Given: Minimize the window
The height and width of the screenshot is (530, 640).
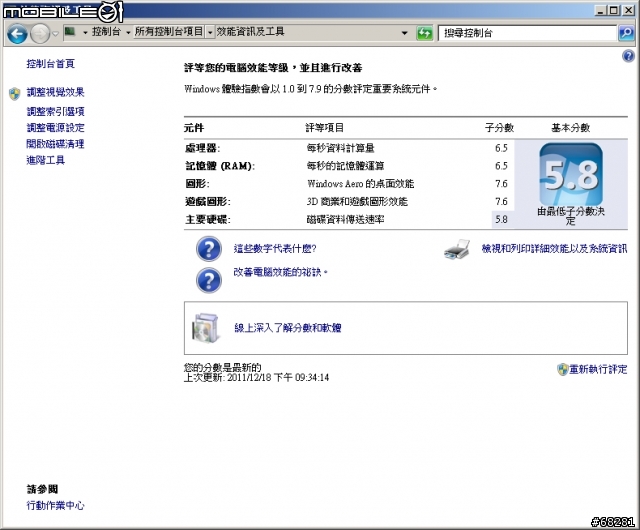Looking at the screenshot, I should pyautogui.click(x=600, y=11).
